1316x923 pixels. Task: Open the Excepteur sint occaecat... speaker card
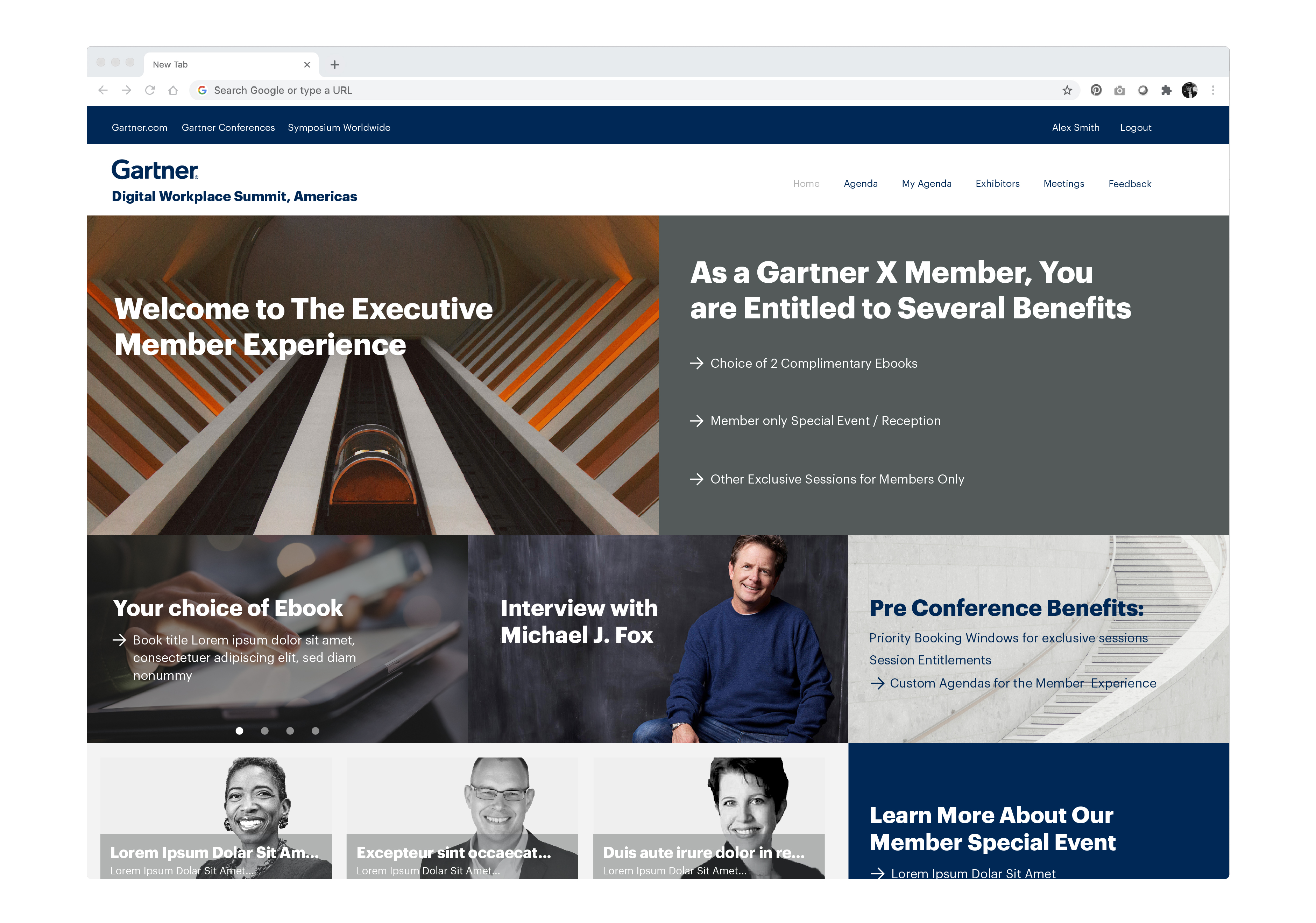[x=462, y=818]
